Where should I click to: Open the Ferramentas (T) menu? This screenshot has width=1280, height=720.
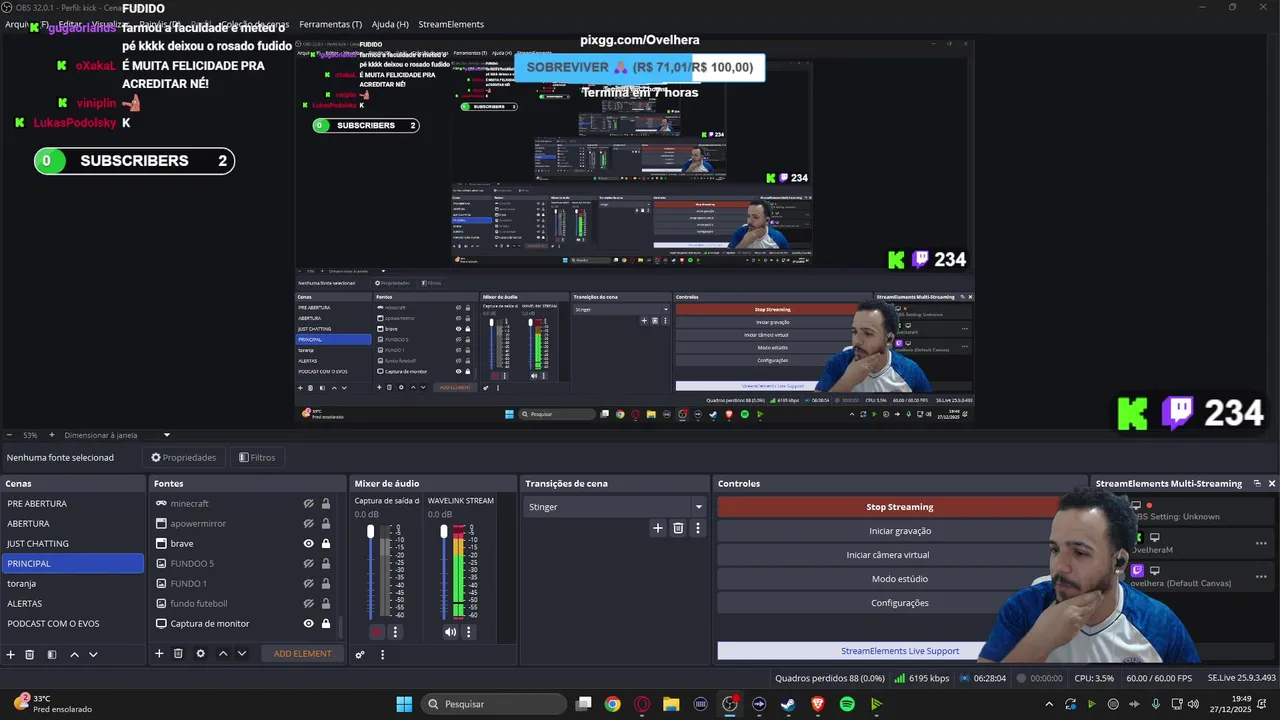tap(330, 24)
